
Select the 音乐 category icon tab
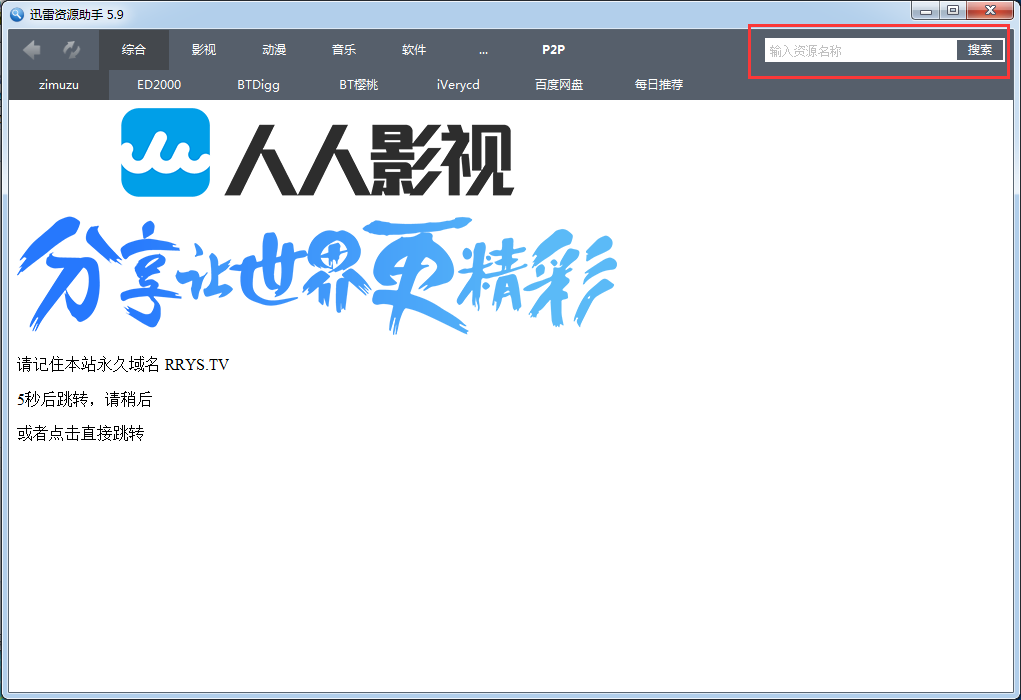coord(343,49)
